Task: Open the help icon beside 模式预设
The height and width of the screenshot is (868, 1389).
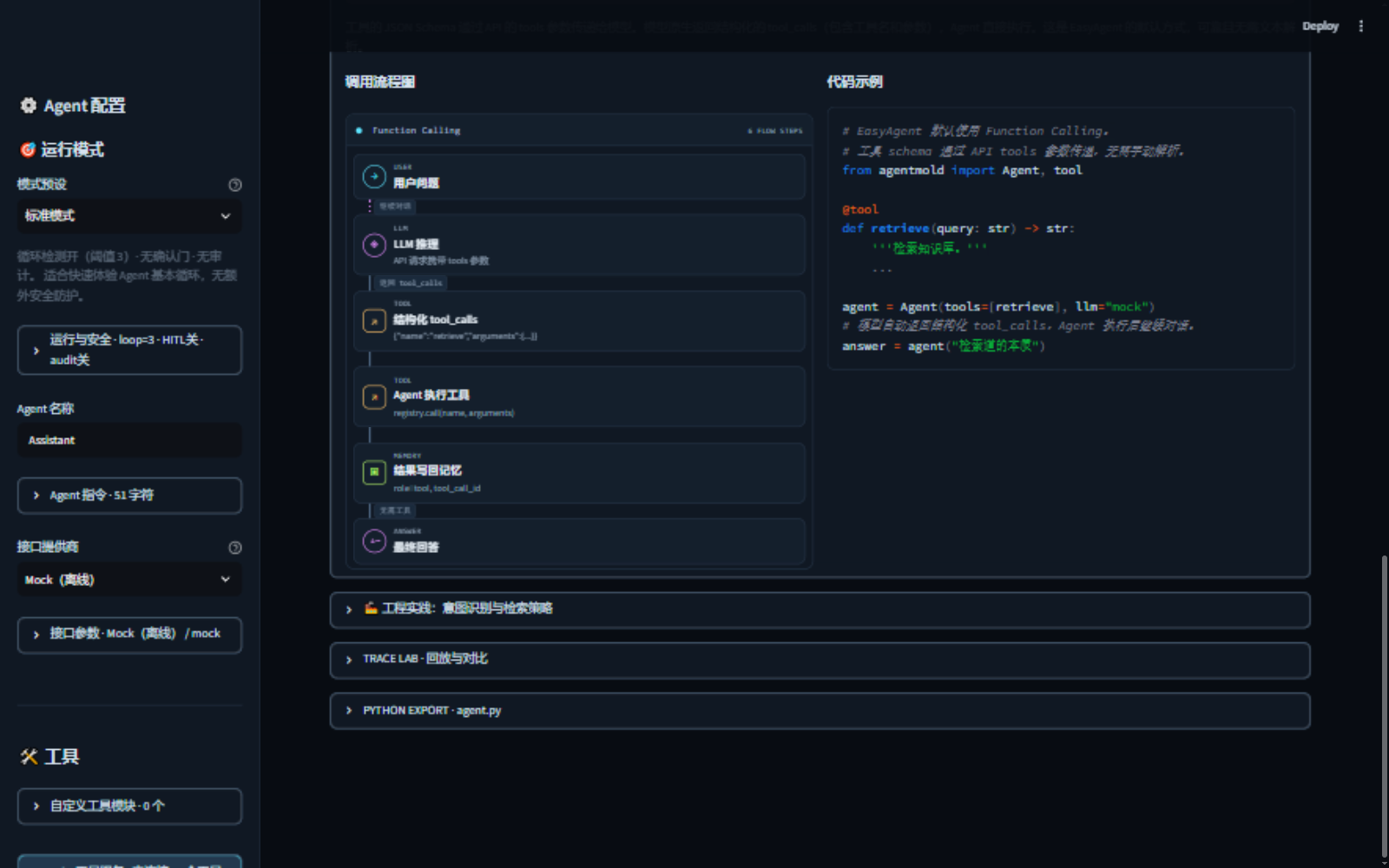Action: pyautogui.click(x=234, y=185)
